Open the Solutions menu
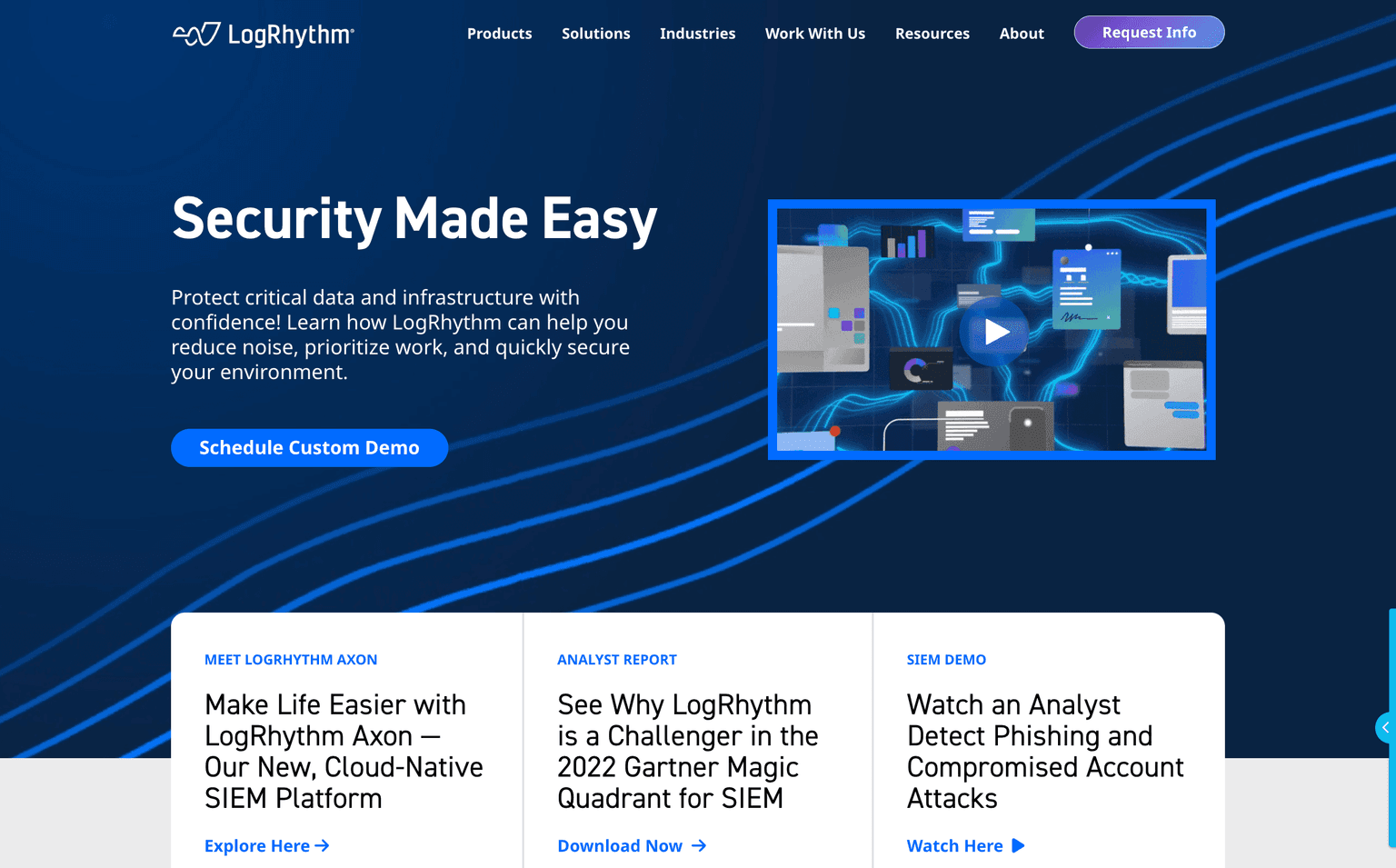Image resolution: width=1396 pixels, height=868 pixels. pyautogui.click(x=596, y=34)
